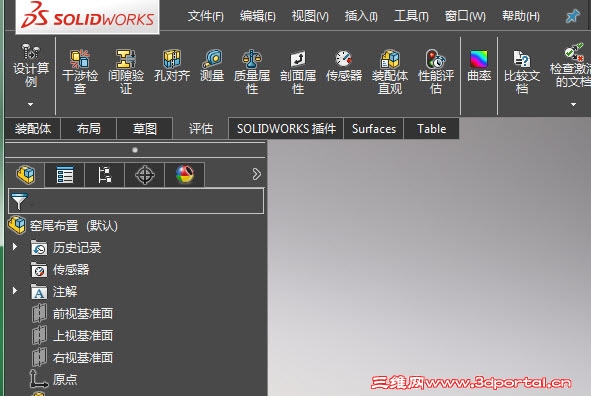591x396 pixels.
Task: Open the 插入(I) menu
Action: [x=361, y=16]
